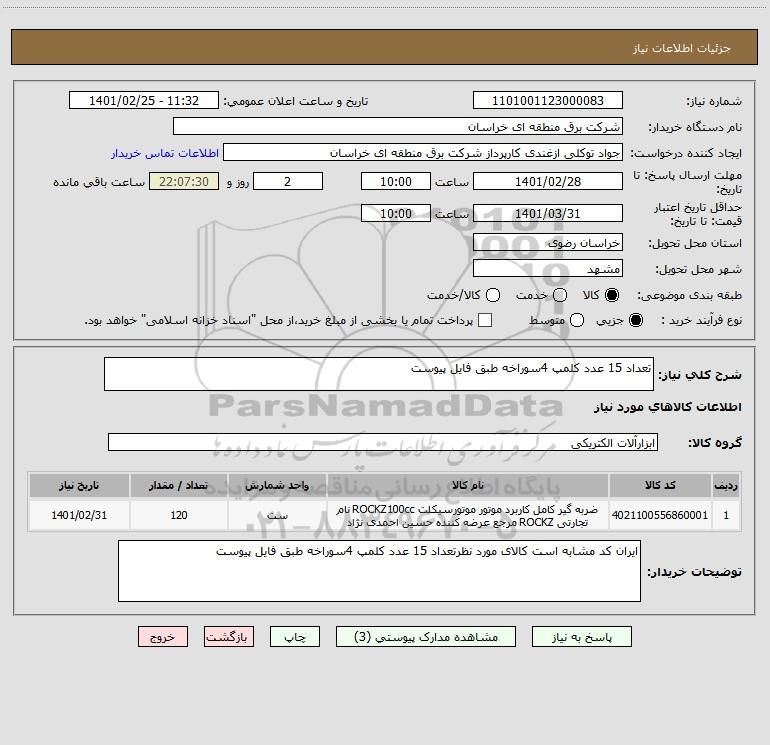The height and width of the screenshot is (745, 770).
Task: Click the واحد شمارش column header
Action: [277, 485]
